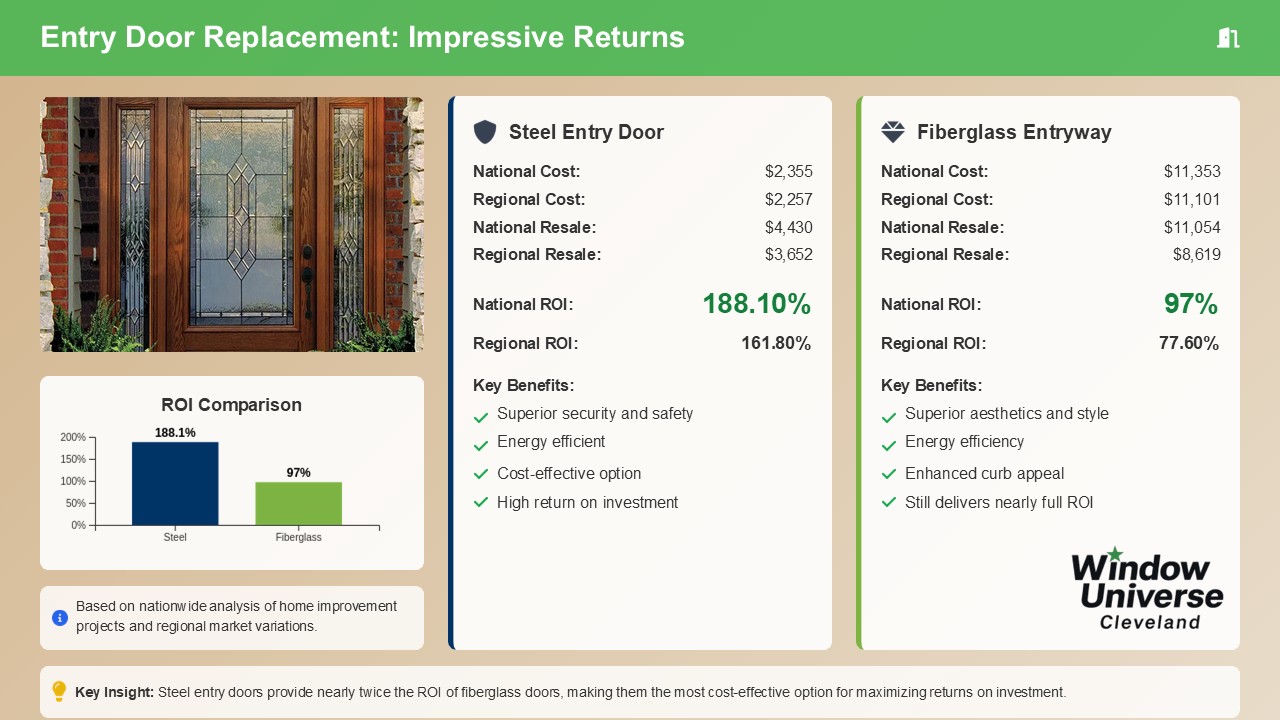Image resolution: width=1280 pixels, height=720 pixels.
Task: Click the Window Universe Cleveland logo
Action: pos(1147,588)
